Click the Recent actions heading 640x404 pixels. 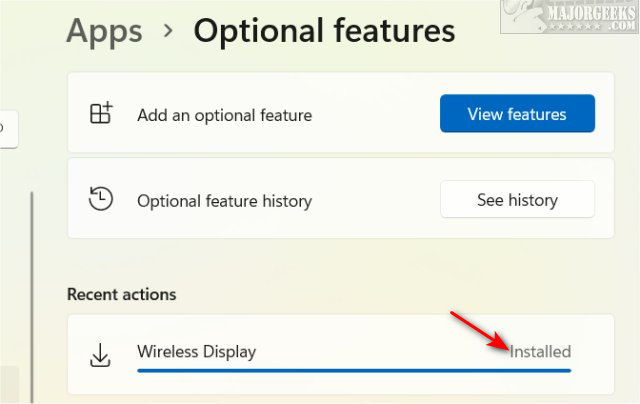click(x=121, y=294)
